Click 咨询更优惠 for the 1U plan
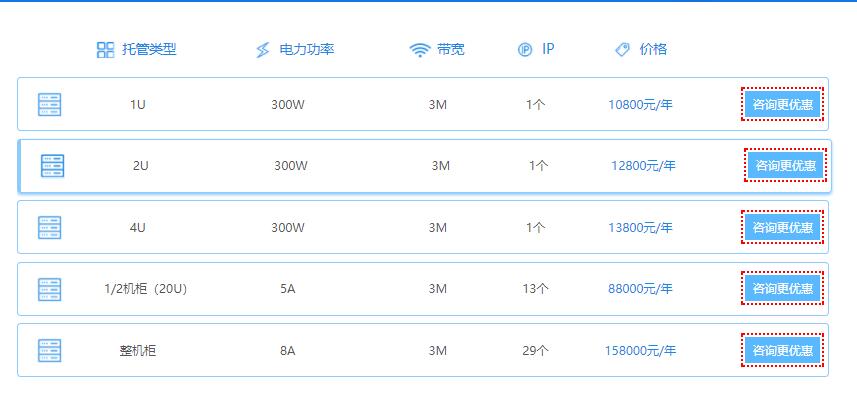857x397 pixels. point(782,104)
